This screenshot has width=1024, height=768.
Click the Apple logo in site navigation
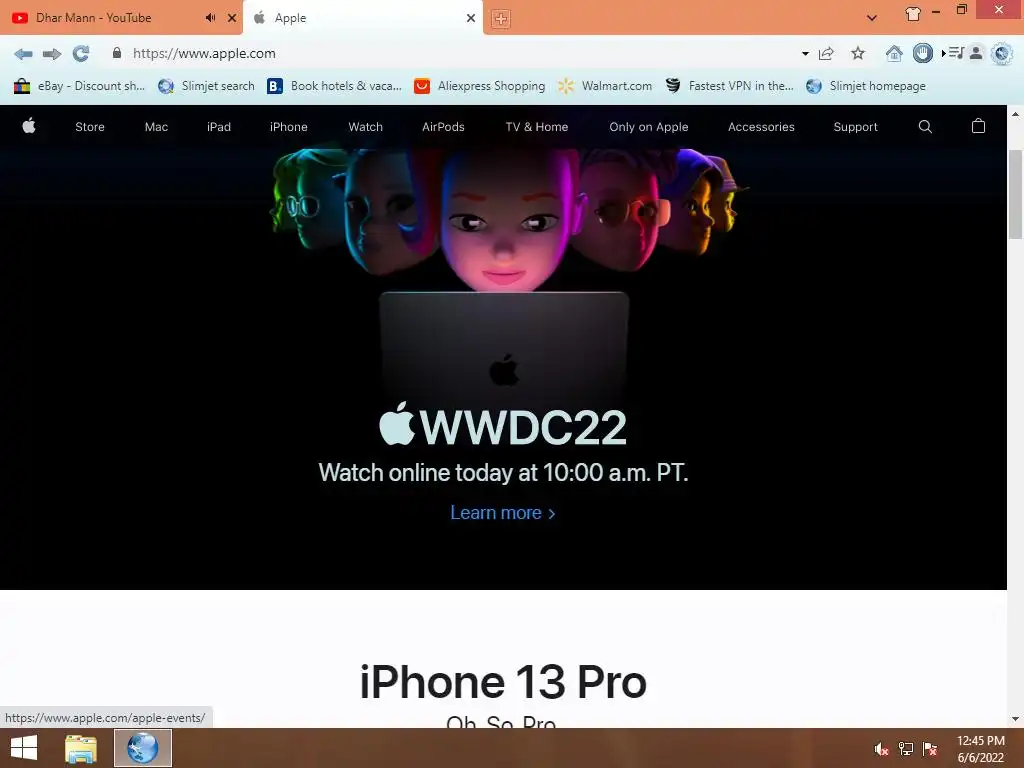(x=29, y=125)
